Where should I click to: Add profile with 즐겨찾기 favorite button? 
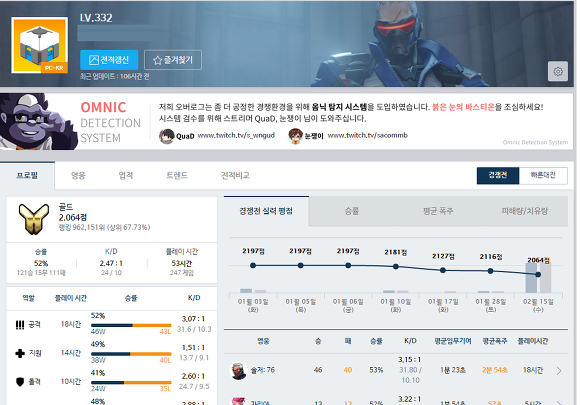[173, 60]
